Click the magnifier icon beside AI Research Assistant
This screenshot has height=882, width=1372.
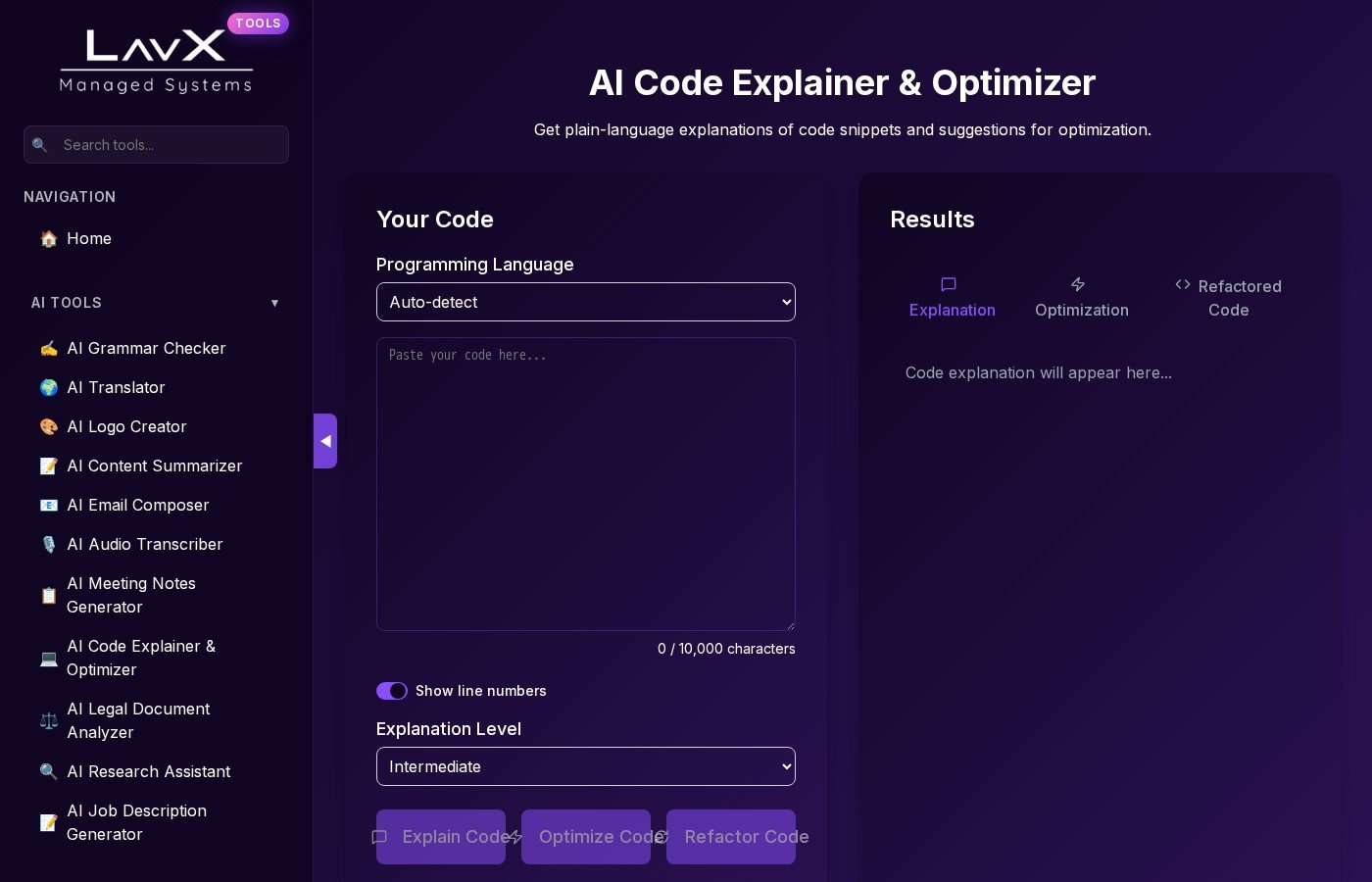(49, 772)
